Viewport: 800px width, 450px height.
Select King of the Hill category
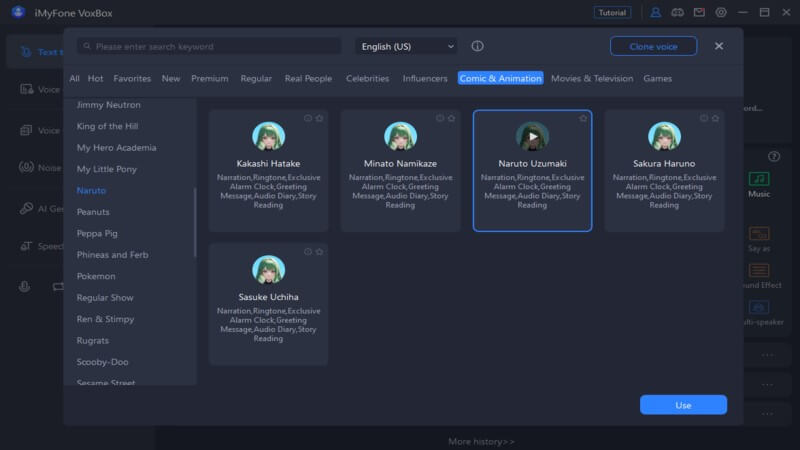107,126
